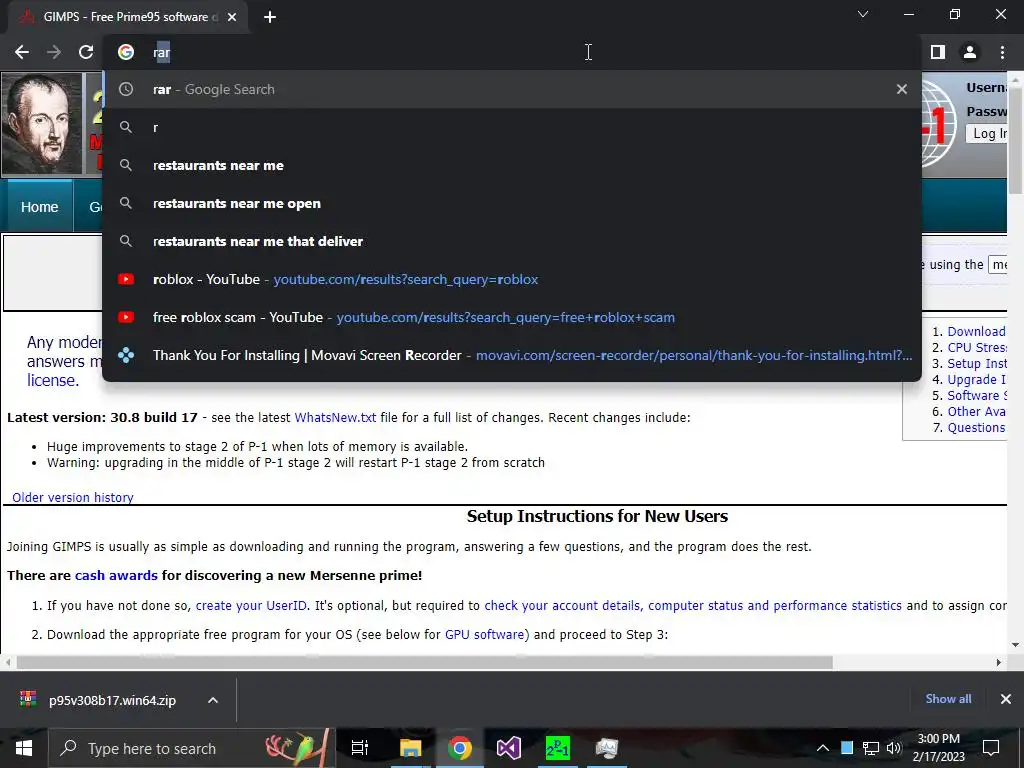The image size is (1024, 768).
Task: Select 'restaurants near me' suggestion
Action: pyautogui.click(x=512, y=165)
